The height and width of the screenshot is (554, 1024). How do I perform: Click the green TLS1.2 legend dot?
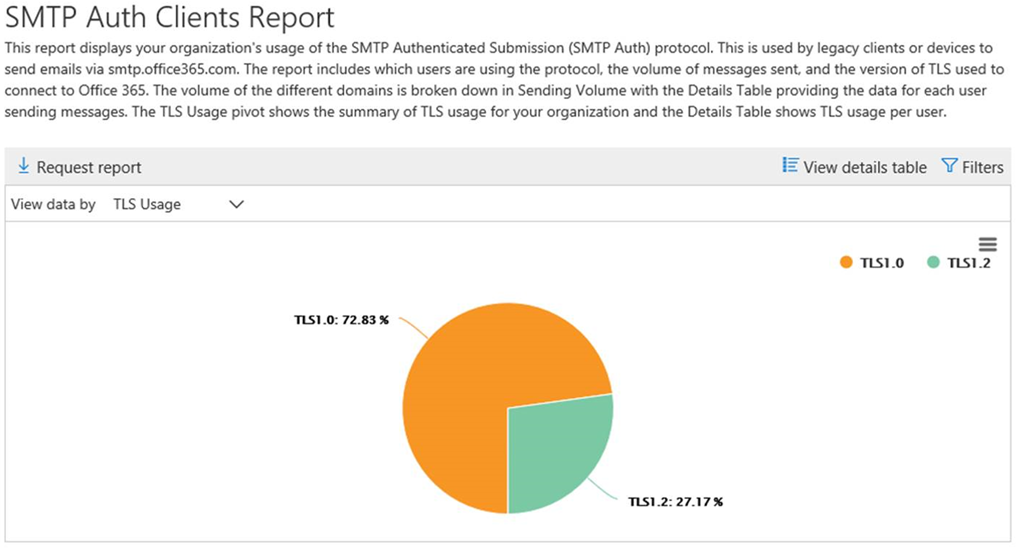click(x=933, y=263)
